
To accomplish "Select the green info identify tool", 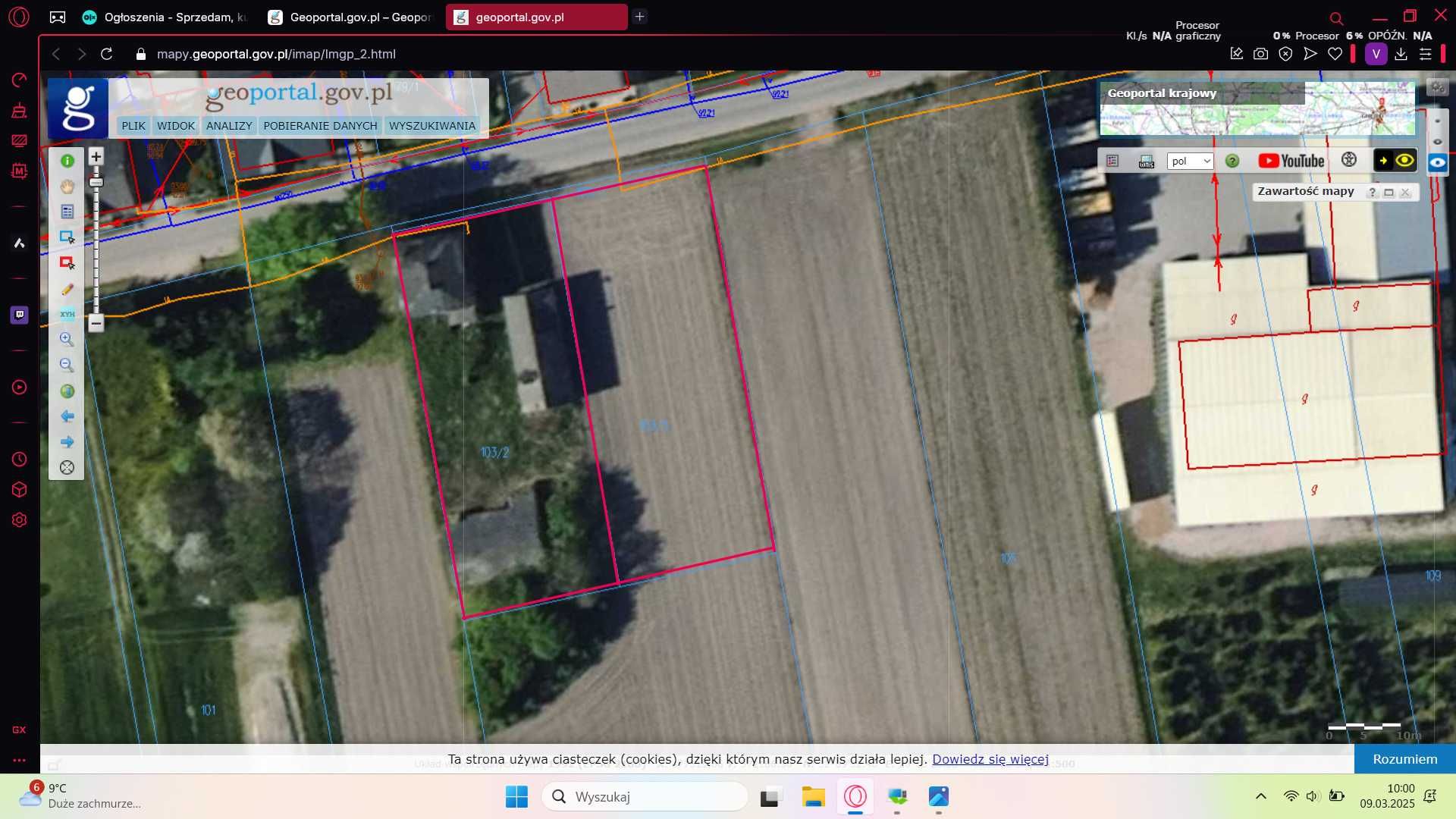I will (67, 161).
